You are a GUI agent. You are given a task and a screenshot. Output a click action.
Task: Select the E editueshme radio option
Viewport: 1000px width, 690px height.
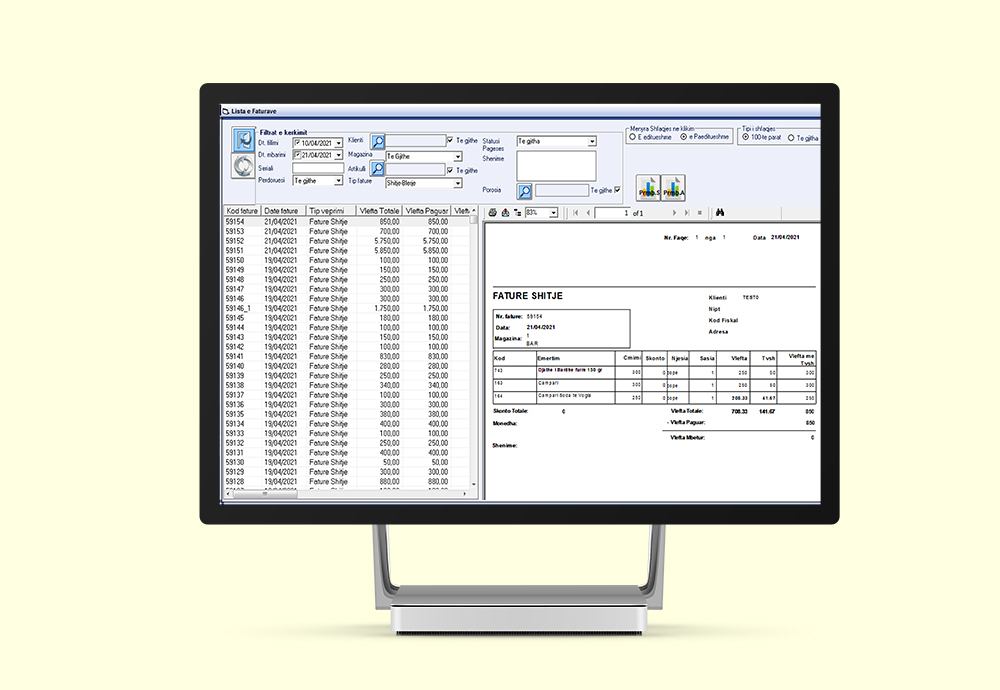[x=632, y=138]
